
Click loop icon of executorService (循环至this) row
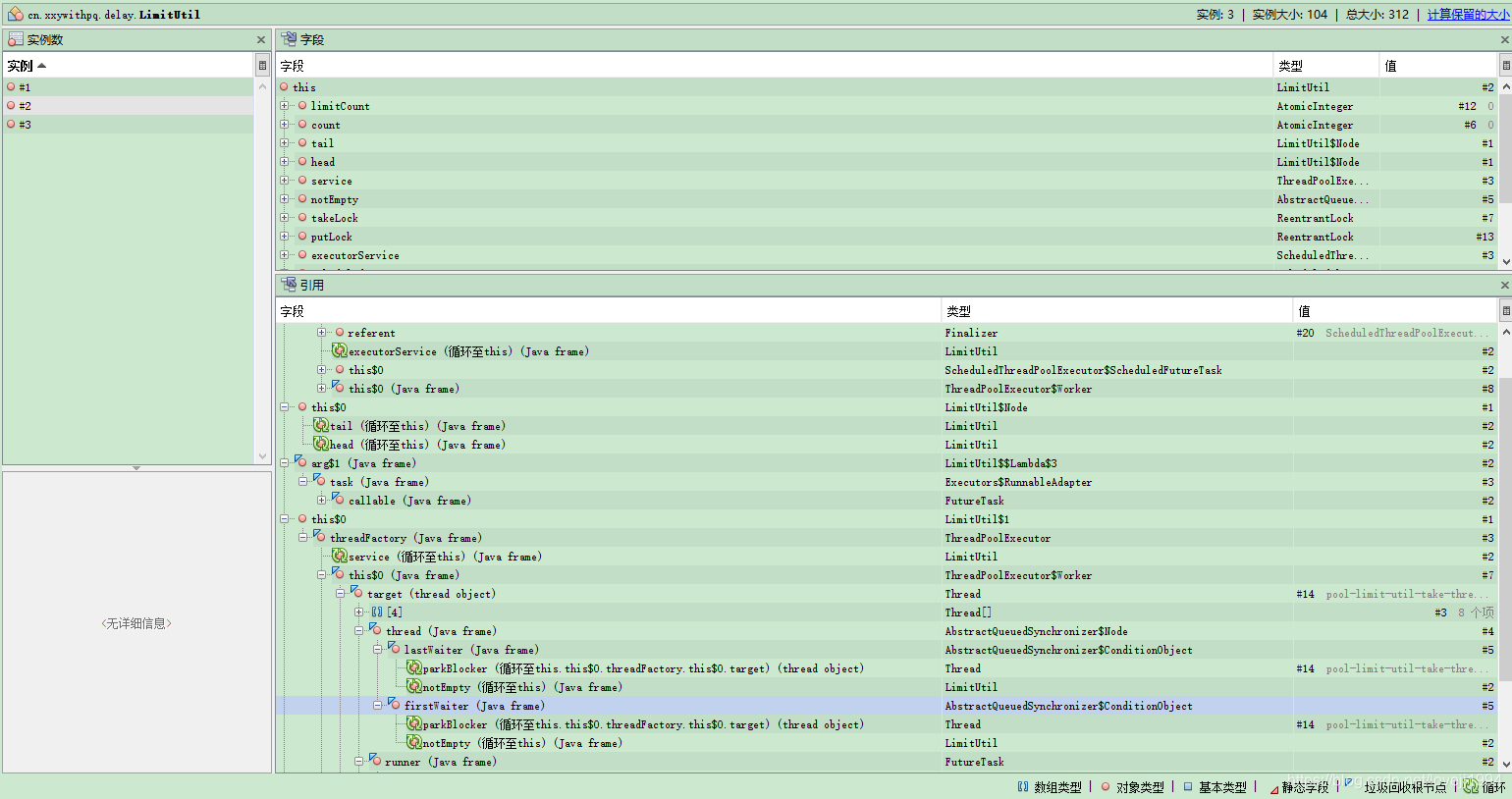point(340,351)
